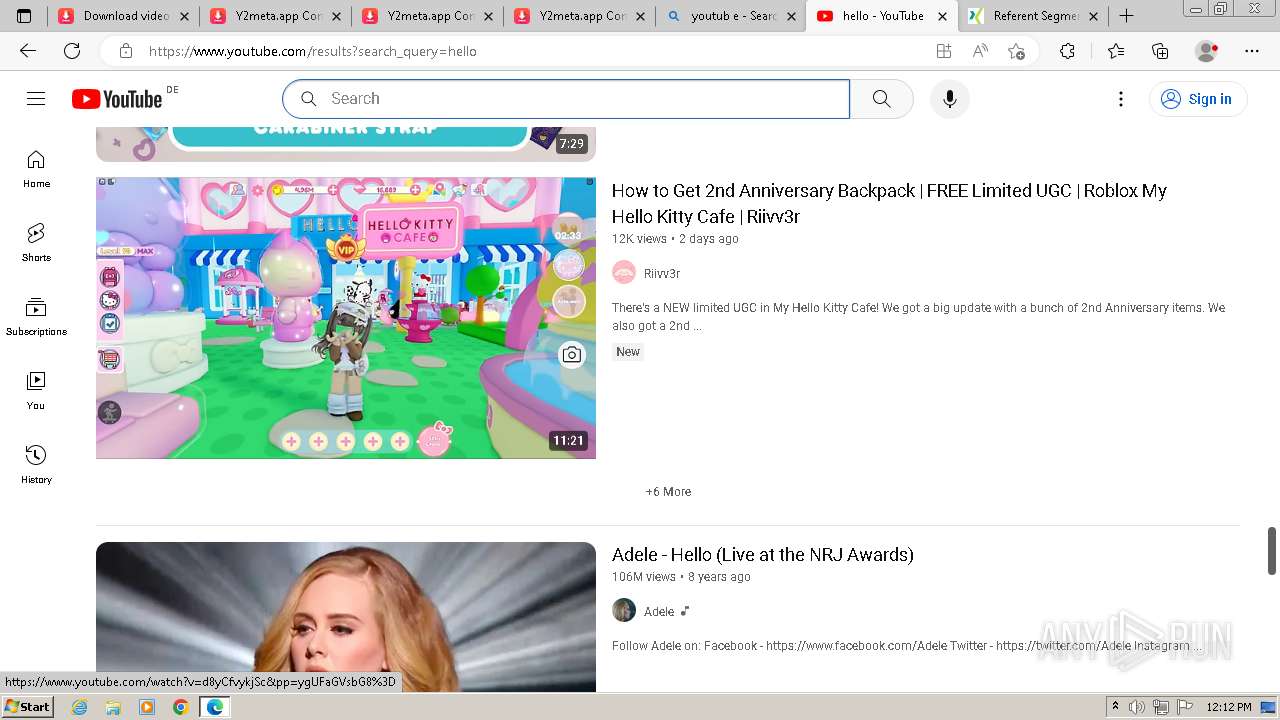Open the browser Extensions icon

(1067, 51)
